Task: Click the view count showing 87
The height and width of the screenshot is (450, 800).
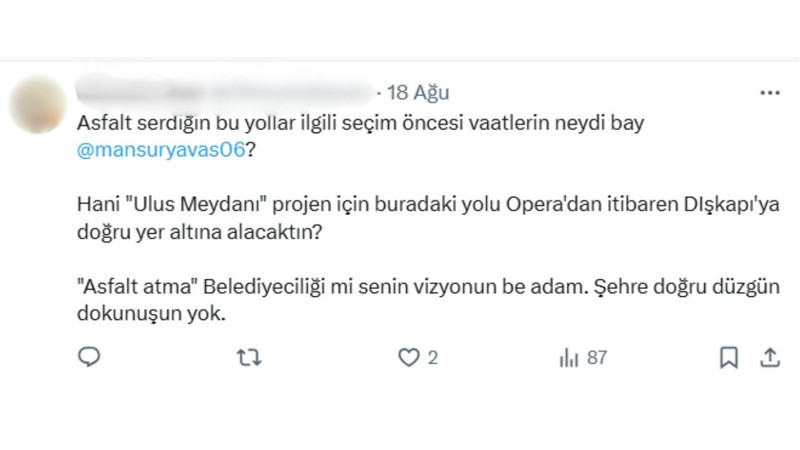Action: [597, 357]
